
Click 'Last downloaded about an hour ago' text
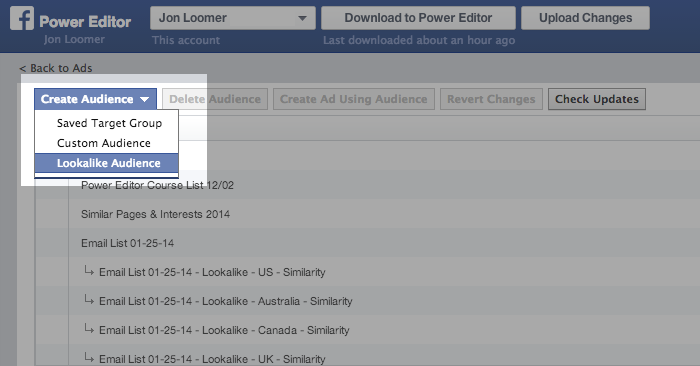point(419,40)
